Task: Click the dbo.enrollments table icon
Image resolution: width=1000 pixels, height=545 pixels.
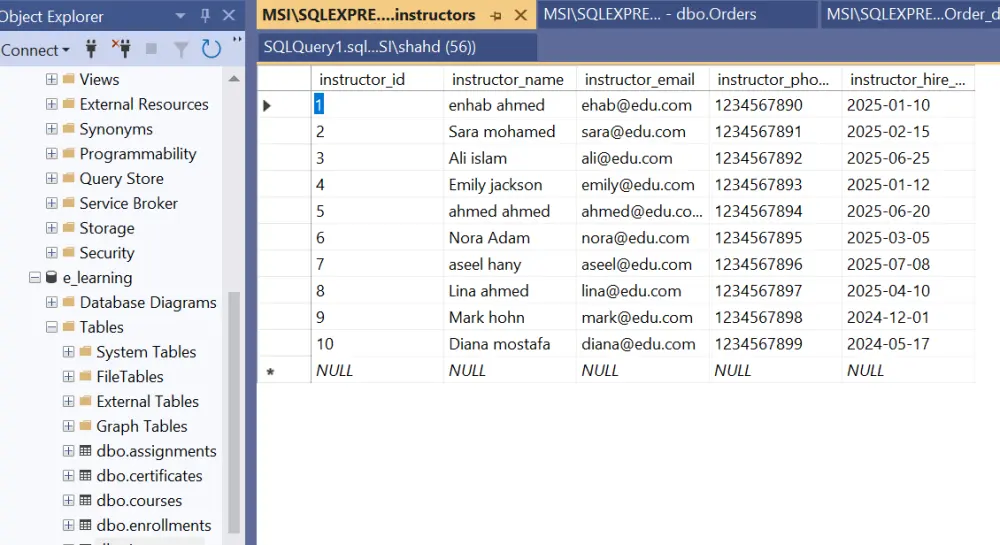Action: [85, 525]
